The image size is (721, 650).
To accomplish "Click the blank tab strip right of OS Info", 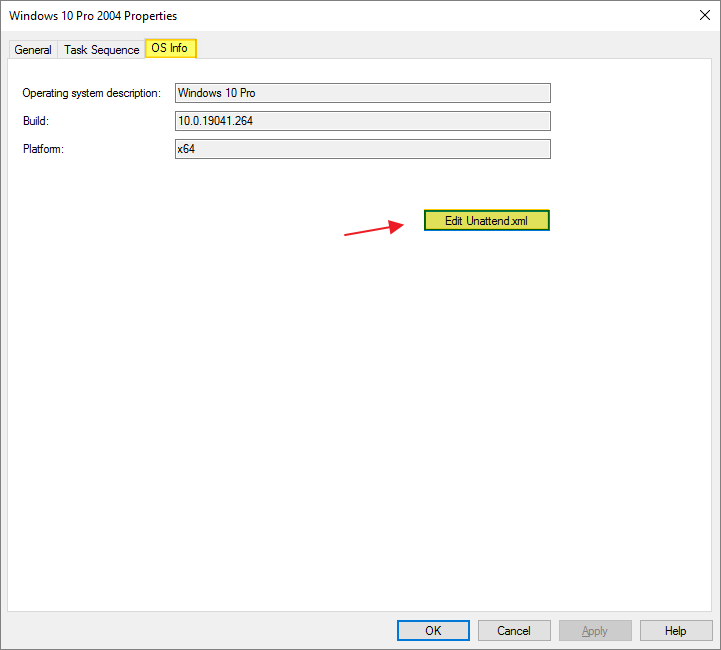I will [x=450, y=48].
